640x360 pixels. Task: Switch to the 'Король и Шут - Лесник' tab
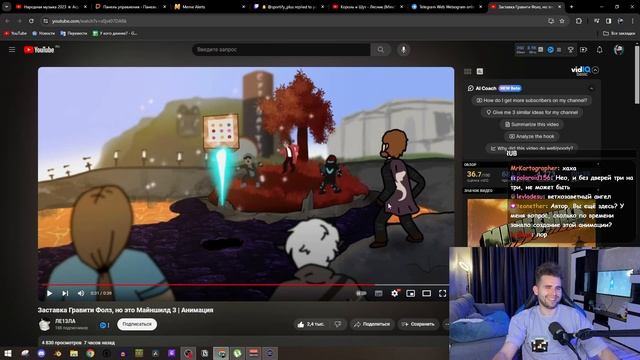(x=368, y=7)
